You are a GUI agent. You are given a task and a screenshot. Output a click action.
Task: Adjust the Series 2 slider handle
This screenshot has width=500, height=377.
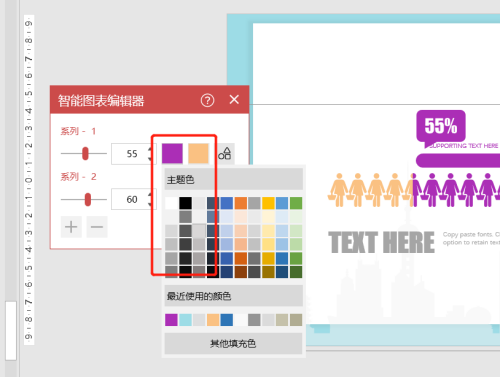(x=88, y=199)
